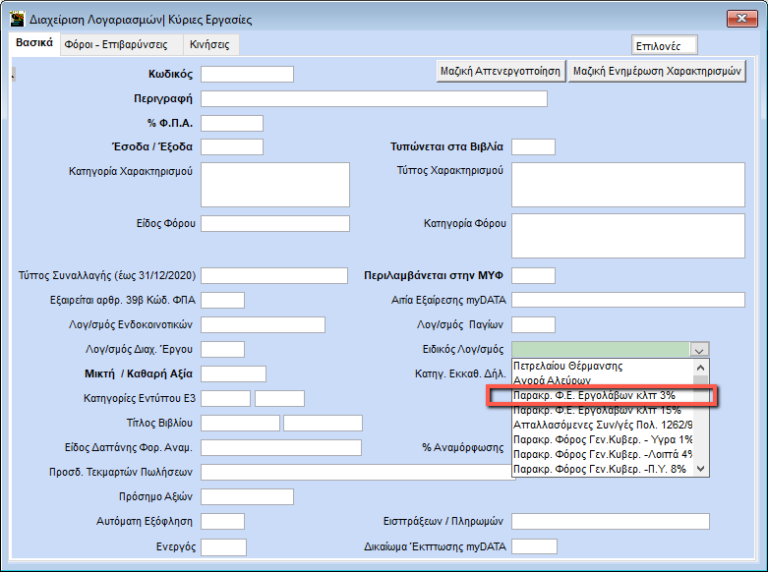Screen dimensions: 768x572
Task: Switch to the Φόροι - Επιβαρύνσεις tab
Action: [x=121, y=45]
